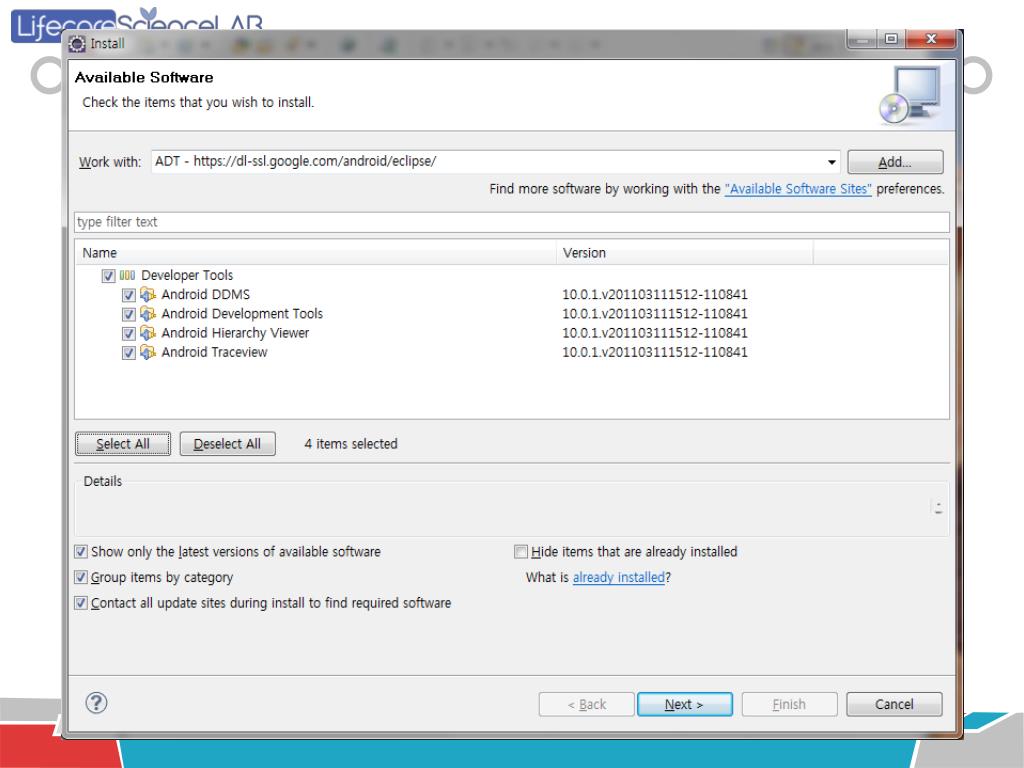
Task: Toggle Group items by category checkbox
Action: [80, 577]
